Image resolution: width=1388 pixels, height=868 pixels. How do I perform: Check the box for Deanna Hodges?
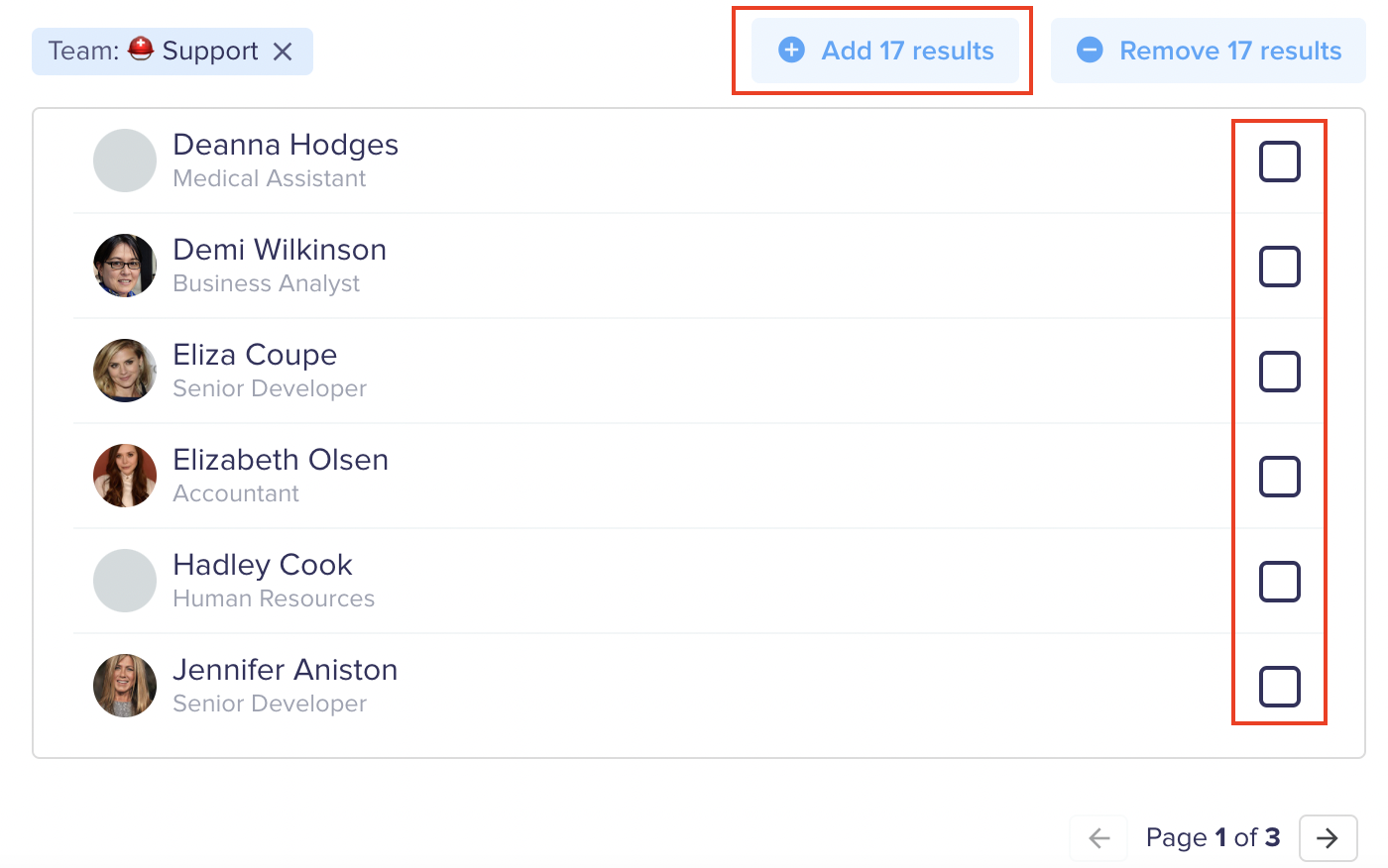coord(1279,162)
